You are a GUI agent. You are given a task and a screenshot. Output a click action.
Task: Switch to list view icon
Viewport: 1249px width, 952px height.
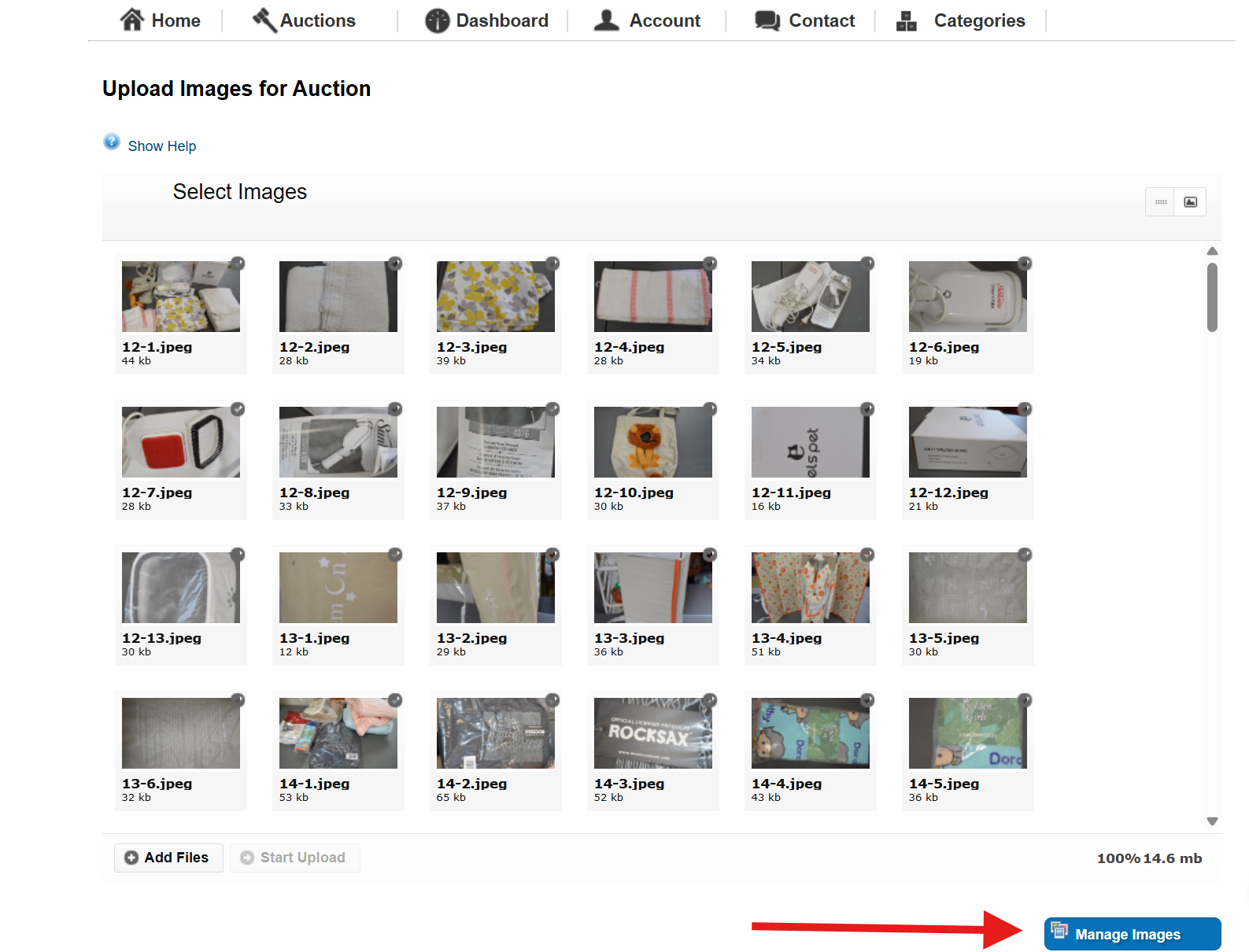1160,202
